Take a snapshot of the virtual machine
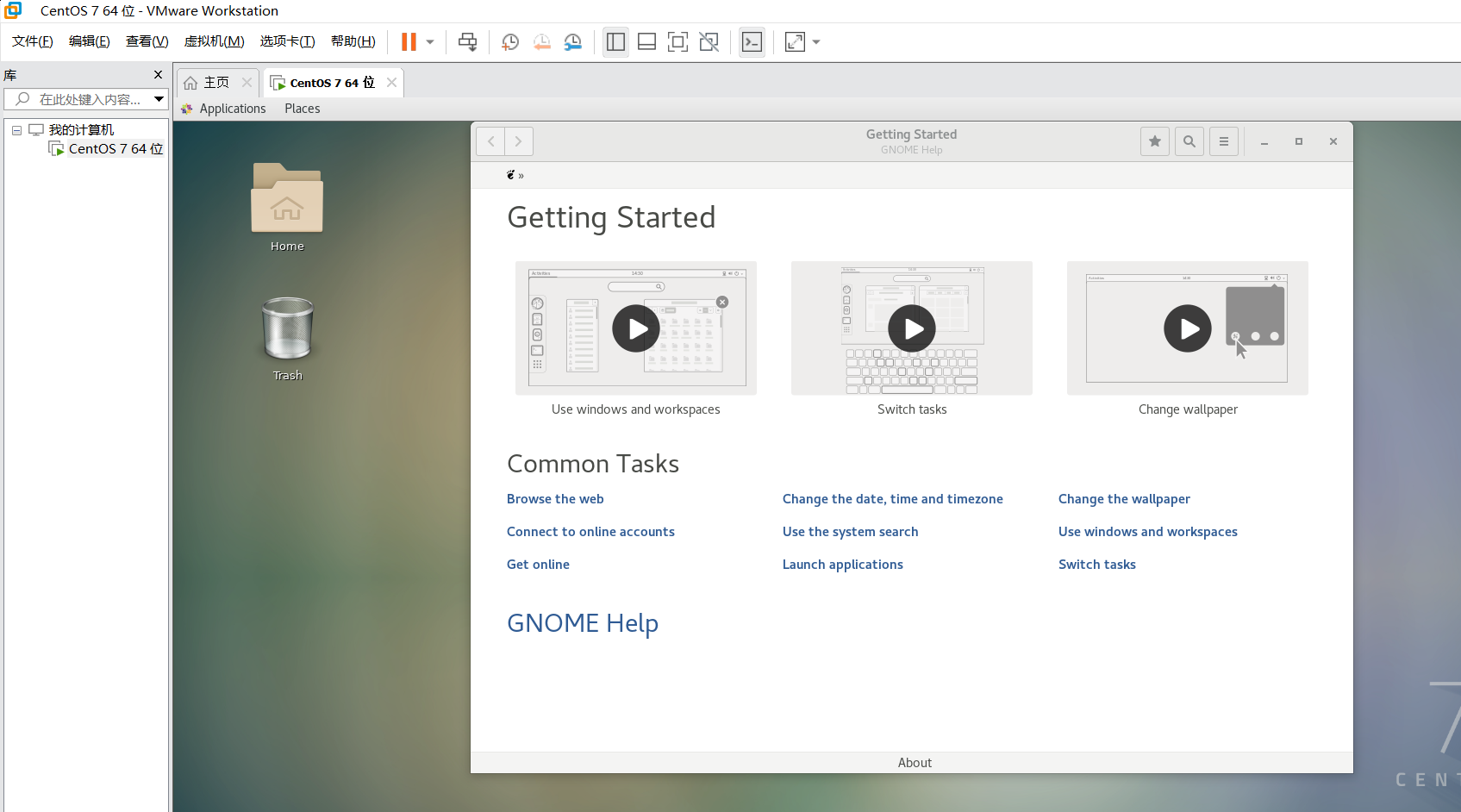This screenshot has width=1461, height=812. 510,42
